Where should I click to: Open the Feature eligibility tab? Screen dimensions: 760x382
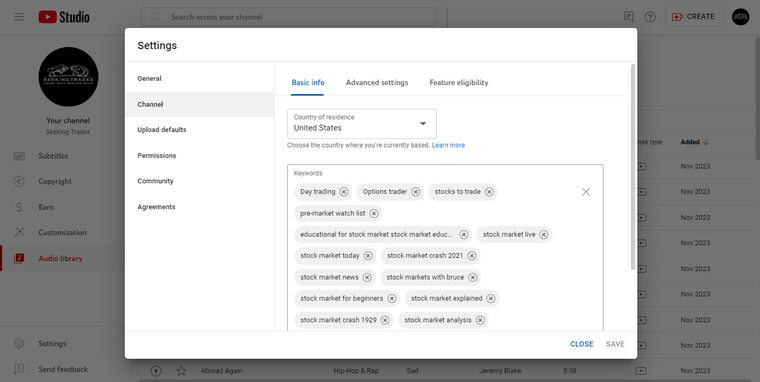[x=459, y=82]
